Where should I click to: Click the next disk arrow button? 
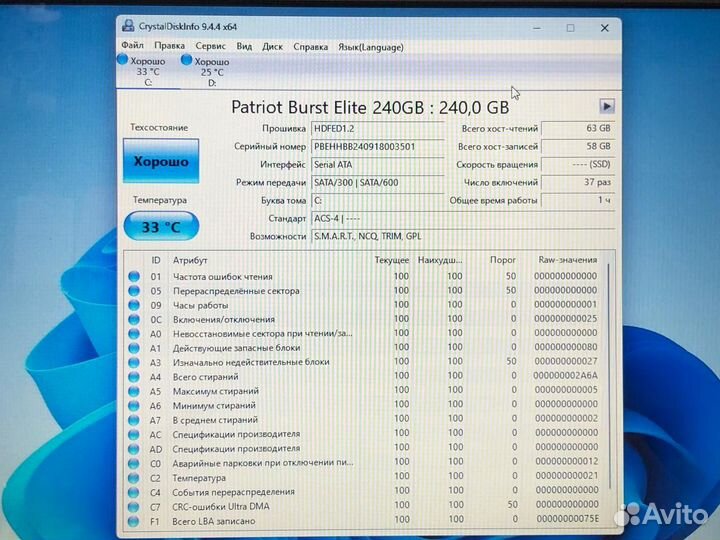[607, 107]
